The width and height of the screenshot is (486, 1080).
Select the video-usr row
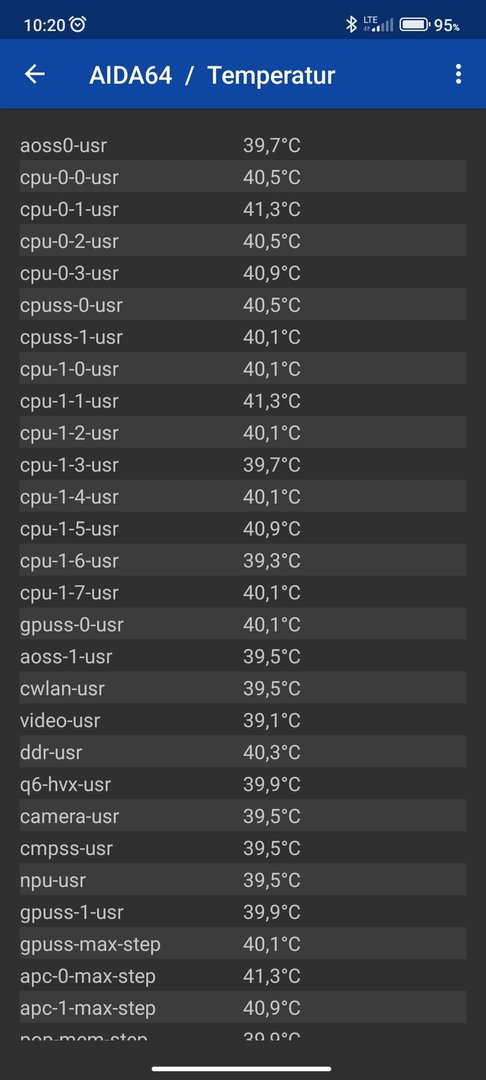coord(243,720)
